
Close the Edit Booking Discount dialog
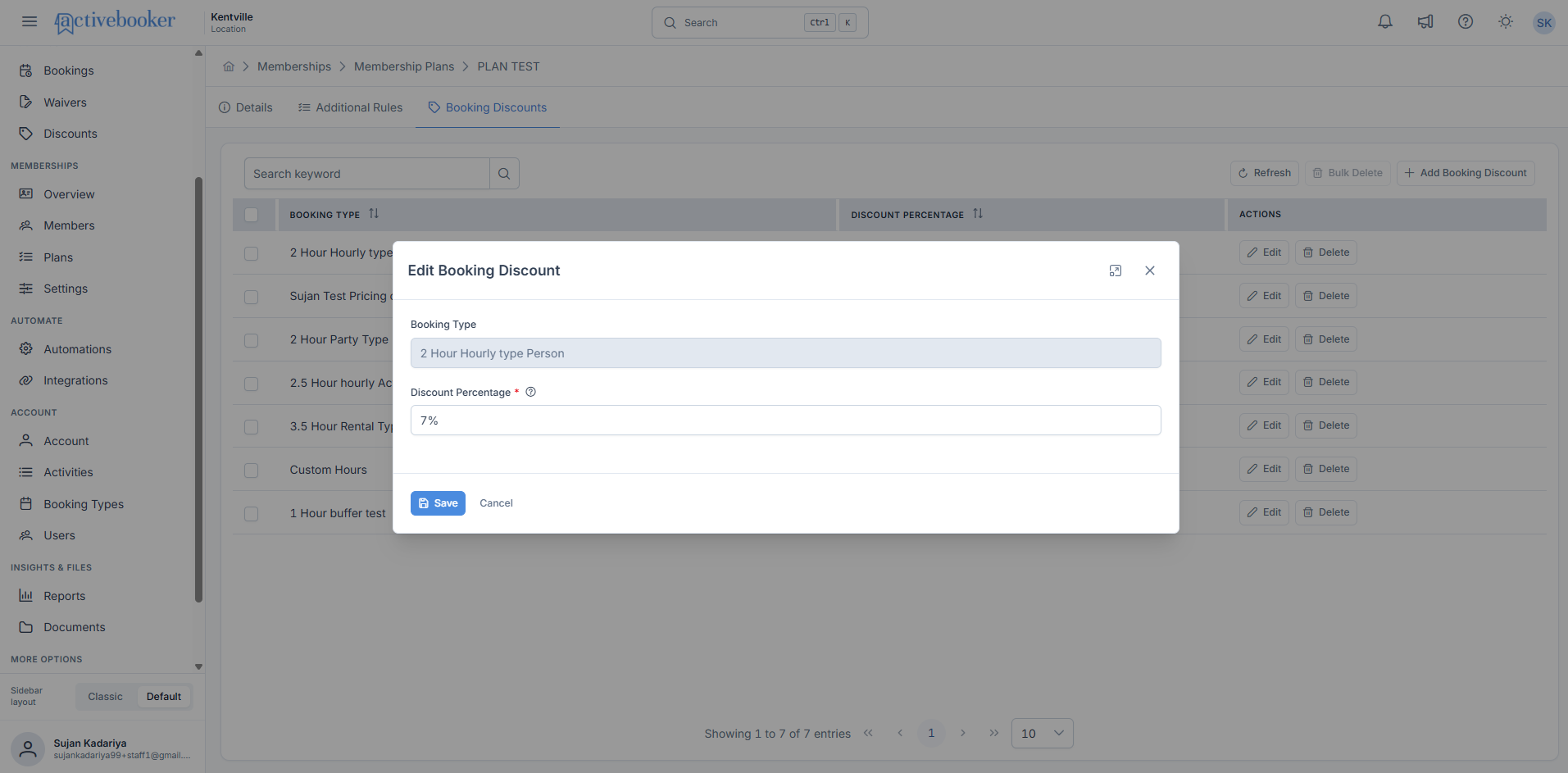click(1150, 271)
